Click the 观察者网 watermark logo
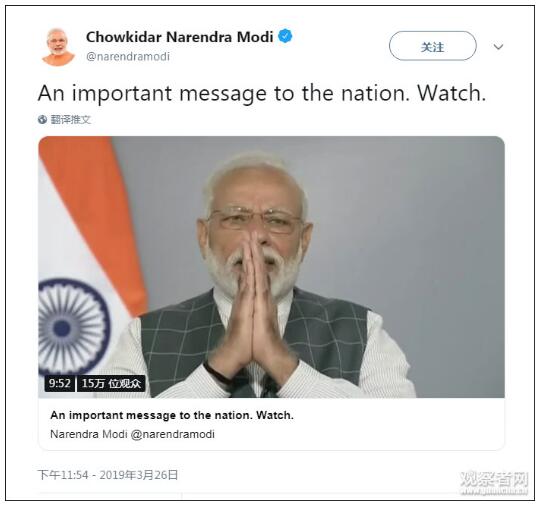Viewport: 539px width, 507px height. coord(493,483)
